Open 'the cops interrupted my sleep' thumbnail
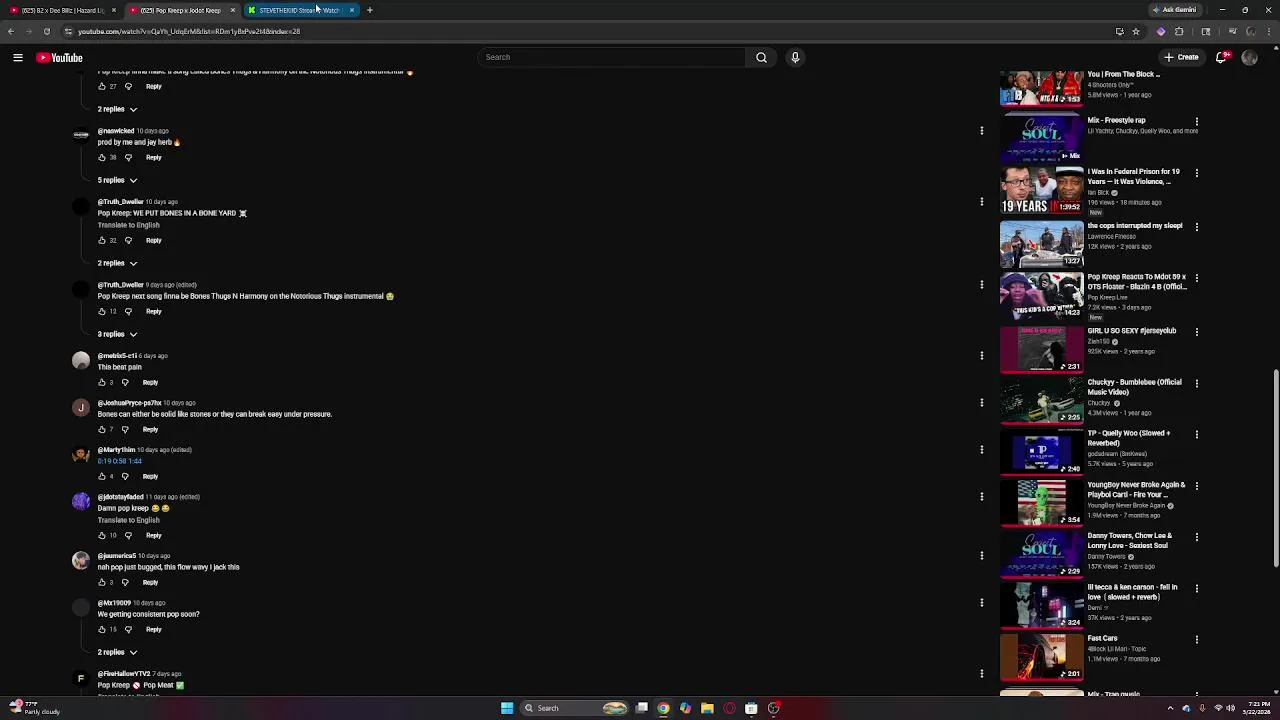The width and height of the screenshot is (1280, 720). tap(1041, 244)
